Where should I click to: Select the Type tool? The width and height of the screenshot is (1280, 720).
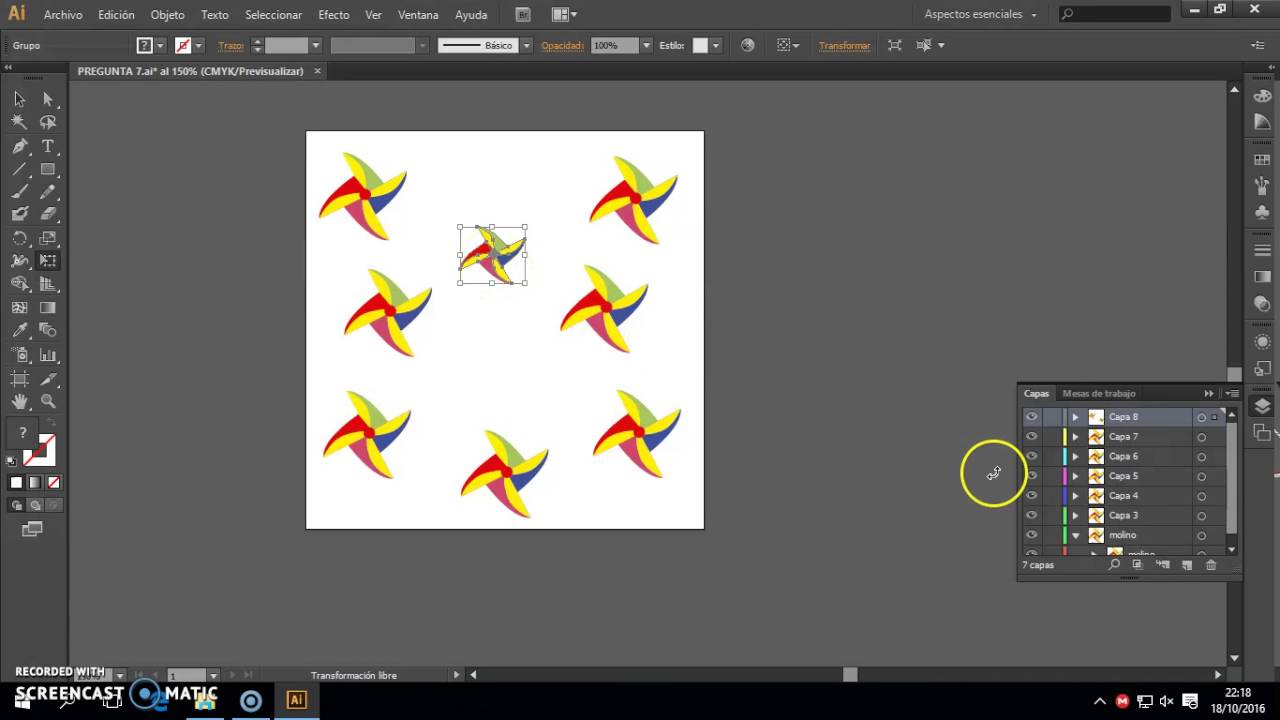47,146
